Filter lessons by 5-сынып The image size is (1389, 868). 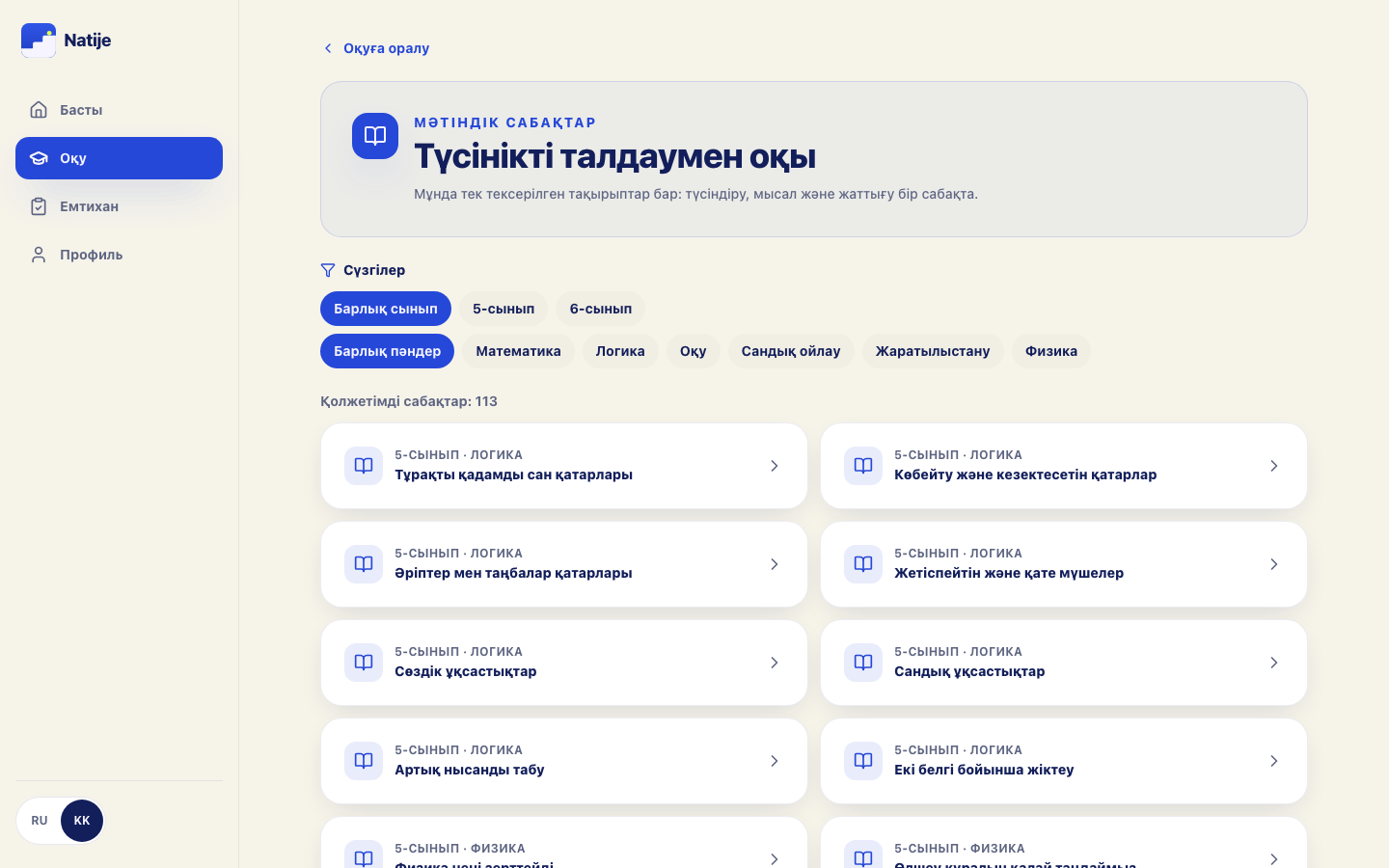point(504,309)
